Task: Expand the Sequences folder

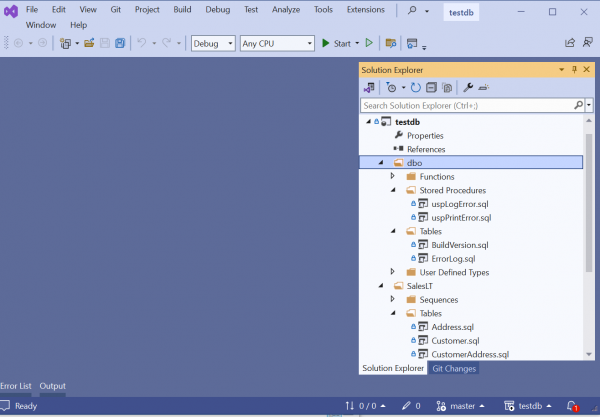Action: [393, 299]
